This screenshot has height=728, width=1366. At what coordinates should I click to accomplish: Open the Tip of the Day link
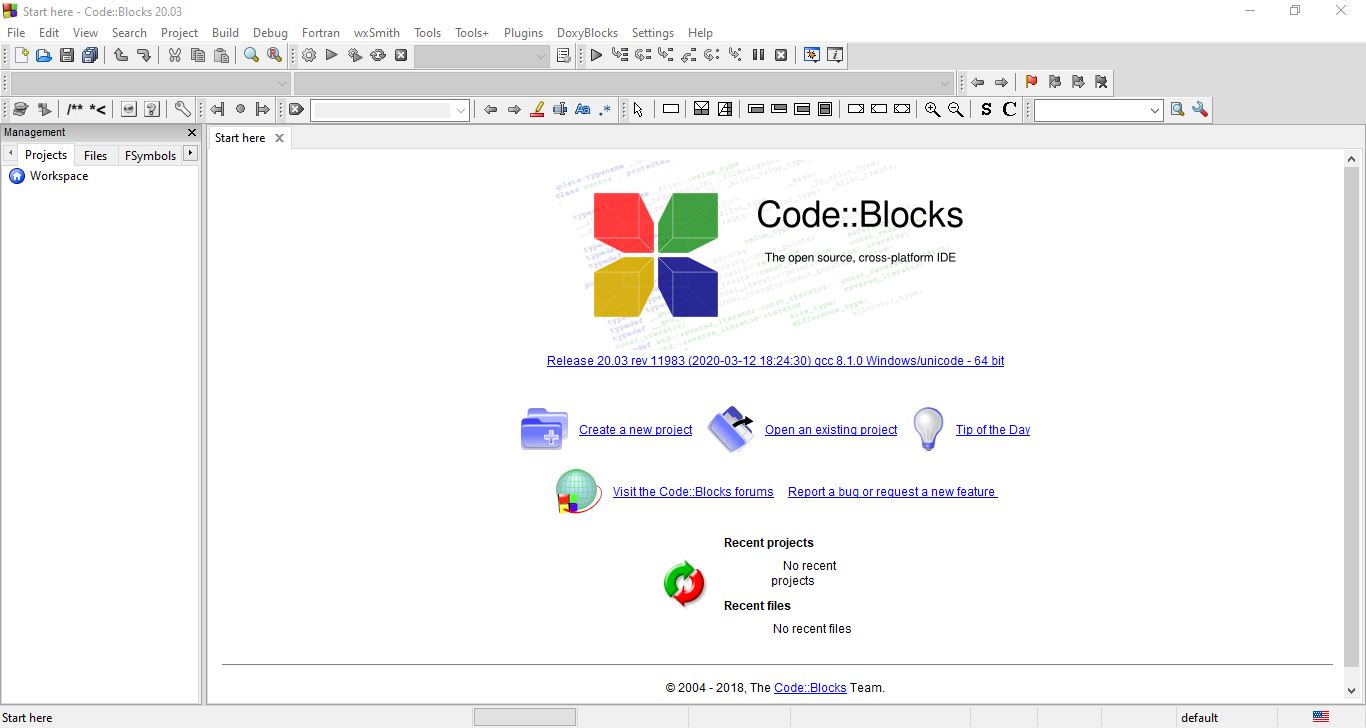coord(993,430)
